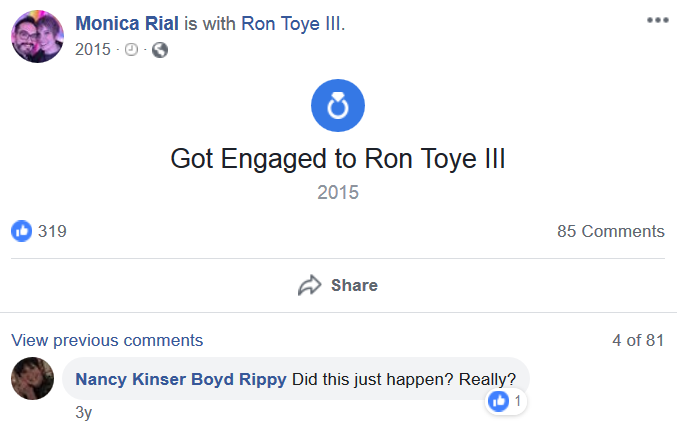Expand View previous comments
Screen dimensions: 677x447
(x=107, y=340)
